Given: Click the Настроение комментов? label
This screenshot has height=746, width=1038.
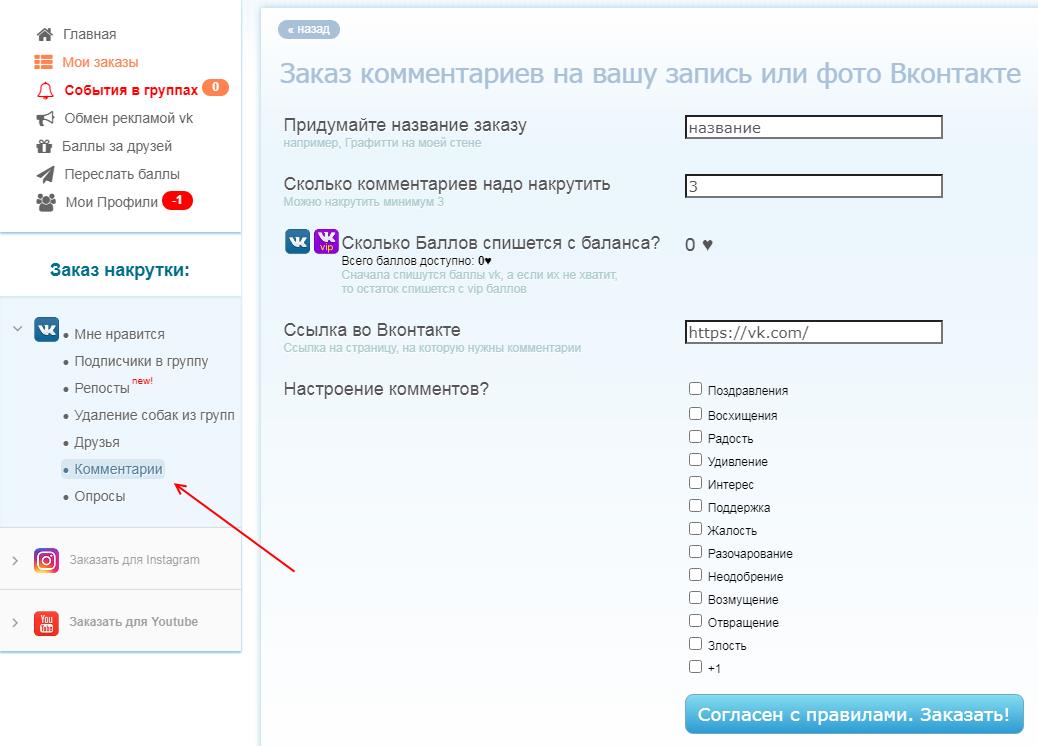Looking at the screenshot, I should [x=386, y=389].
